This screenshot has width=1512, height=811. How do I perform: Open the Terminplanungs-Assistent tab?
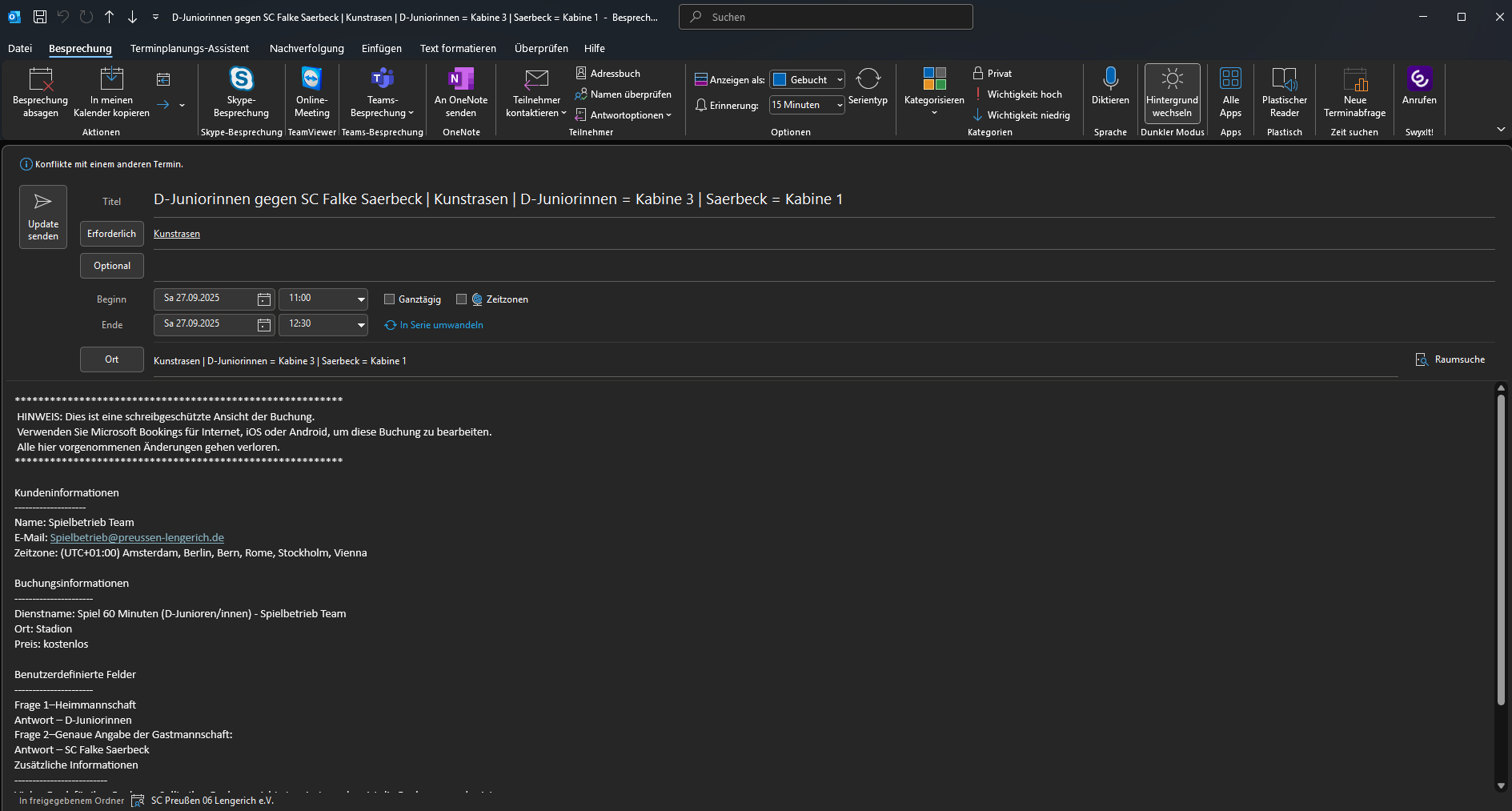click(190, 49)
